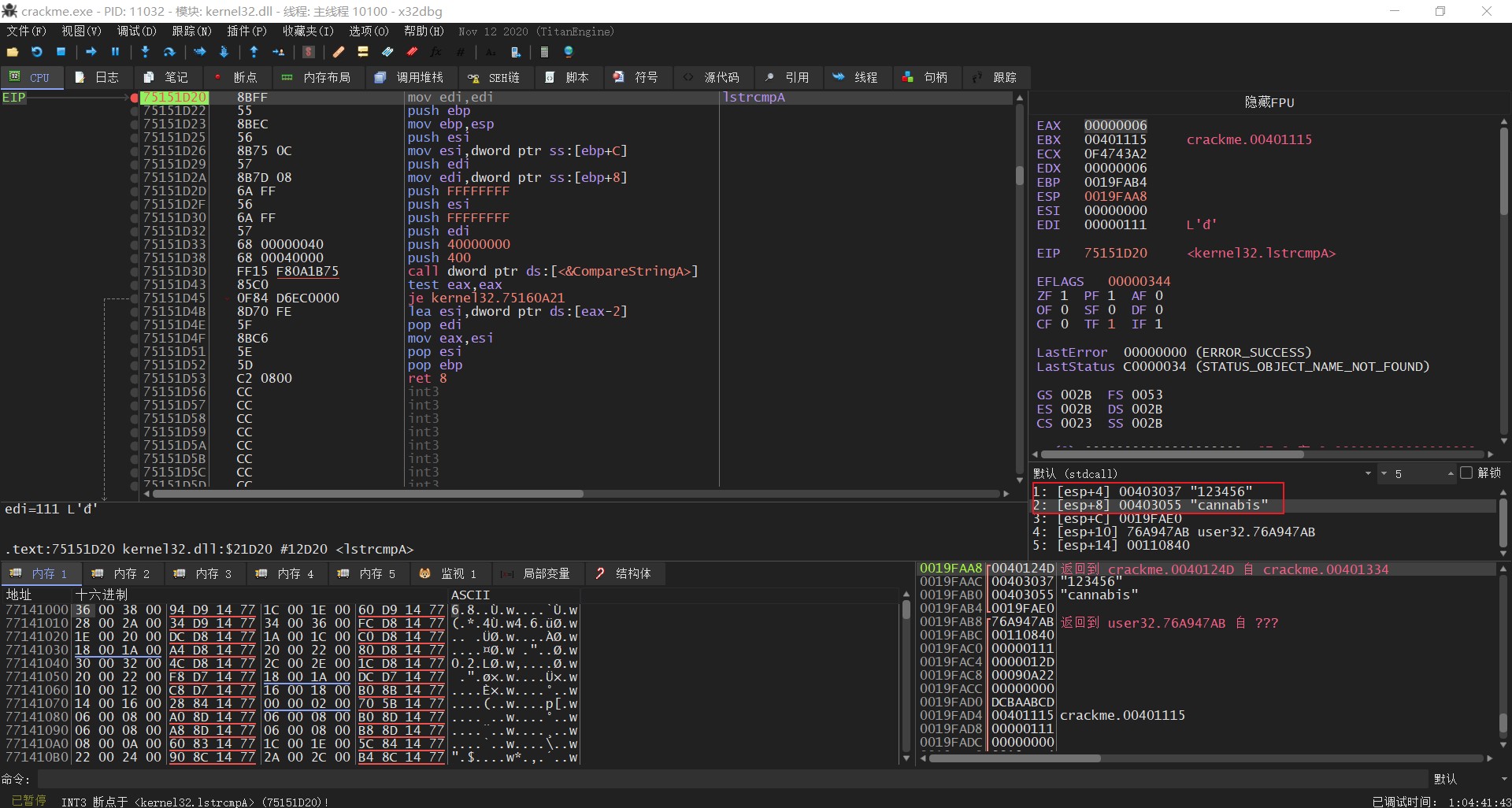
Task: Toggle breakpoint dot at address 75151D20
Action: (135, 98)
